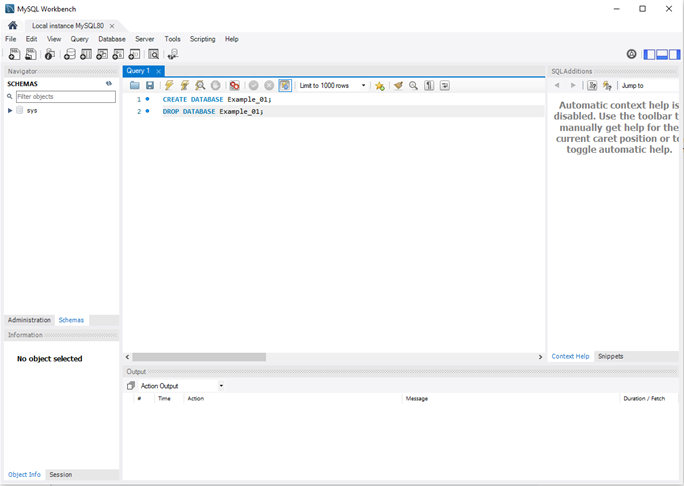Screen dimensions: 684x486
Task: Toggle the right sidebar panel visibility
Action: (x=675, y=54)
